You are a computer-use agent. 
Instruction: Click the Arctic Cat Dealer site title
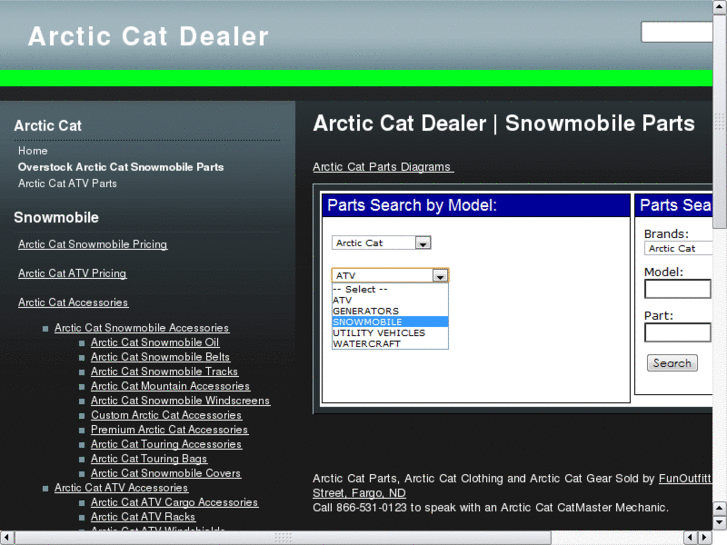148,36
